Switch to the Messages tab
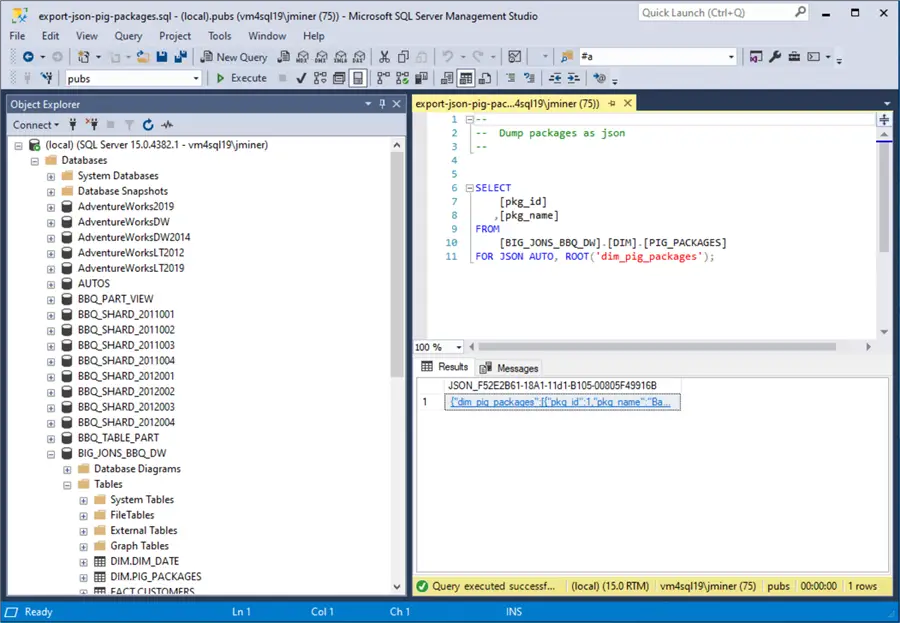The width and height of the screenshot is (900, 623). 510,368
